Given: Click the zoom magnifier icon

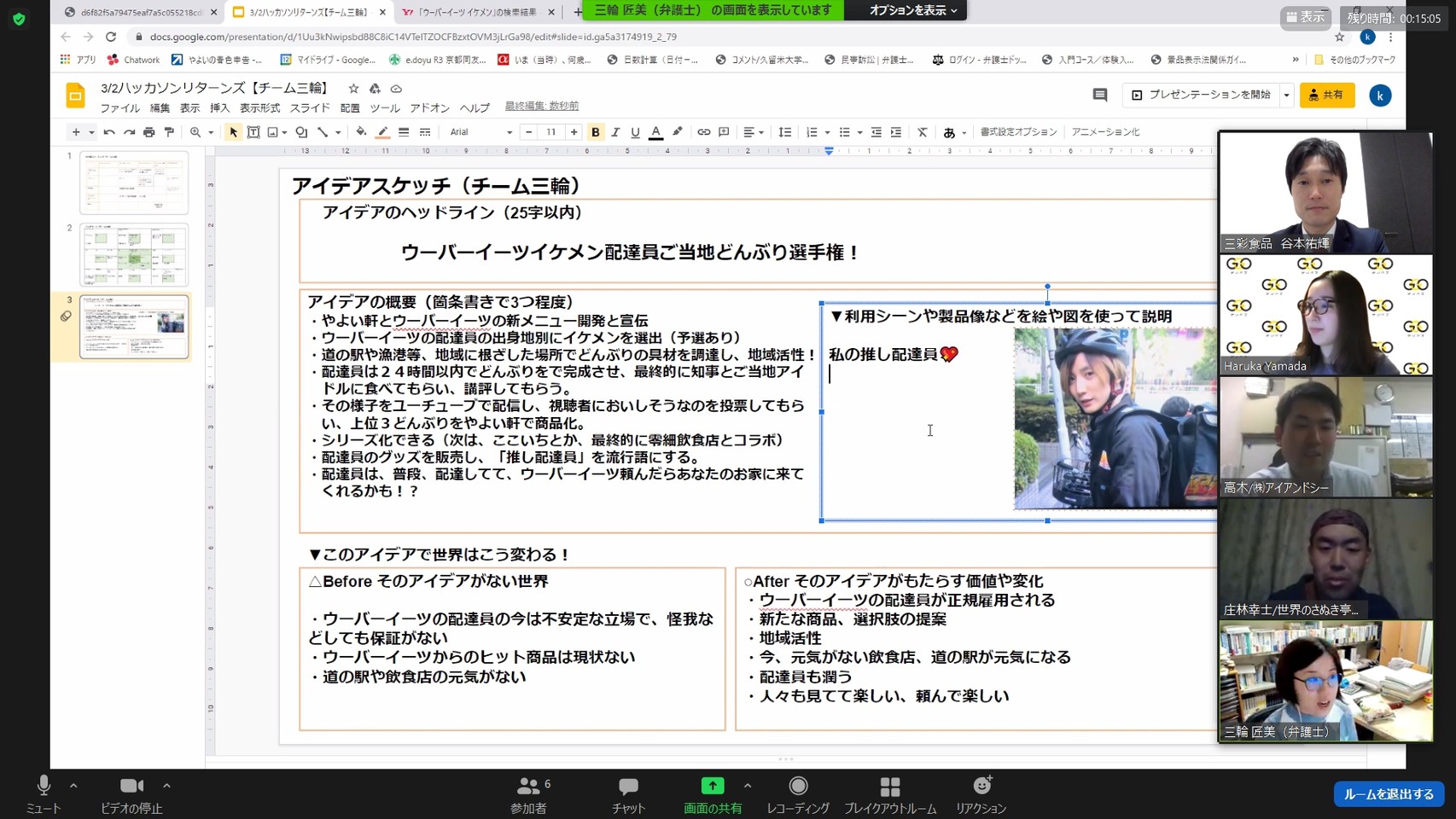Looking at the screenshot, I should pos(195,132).
